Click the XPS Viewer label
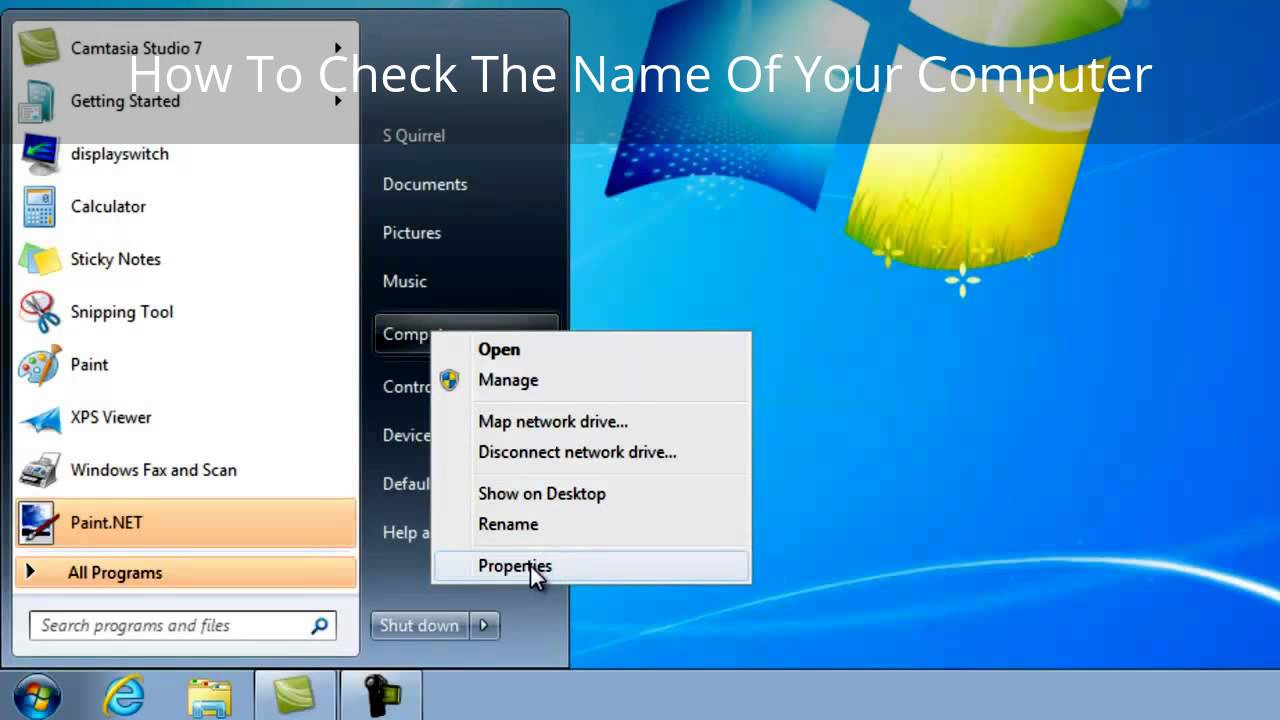This screenshot has height=720, width=1280. click(x=111, y=418)
